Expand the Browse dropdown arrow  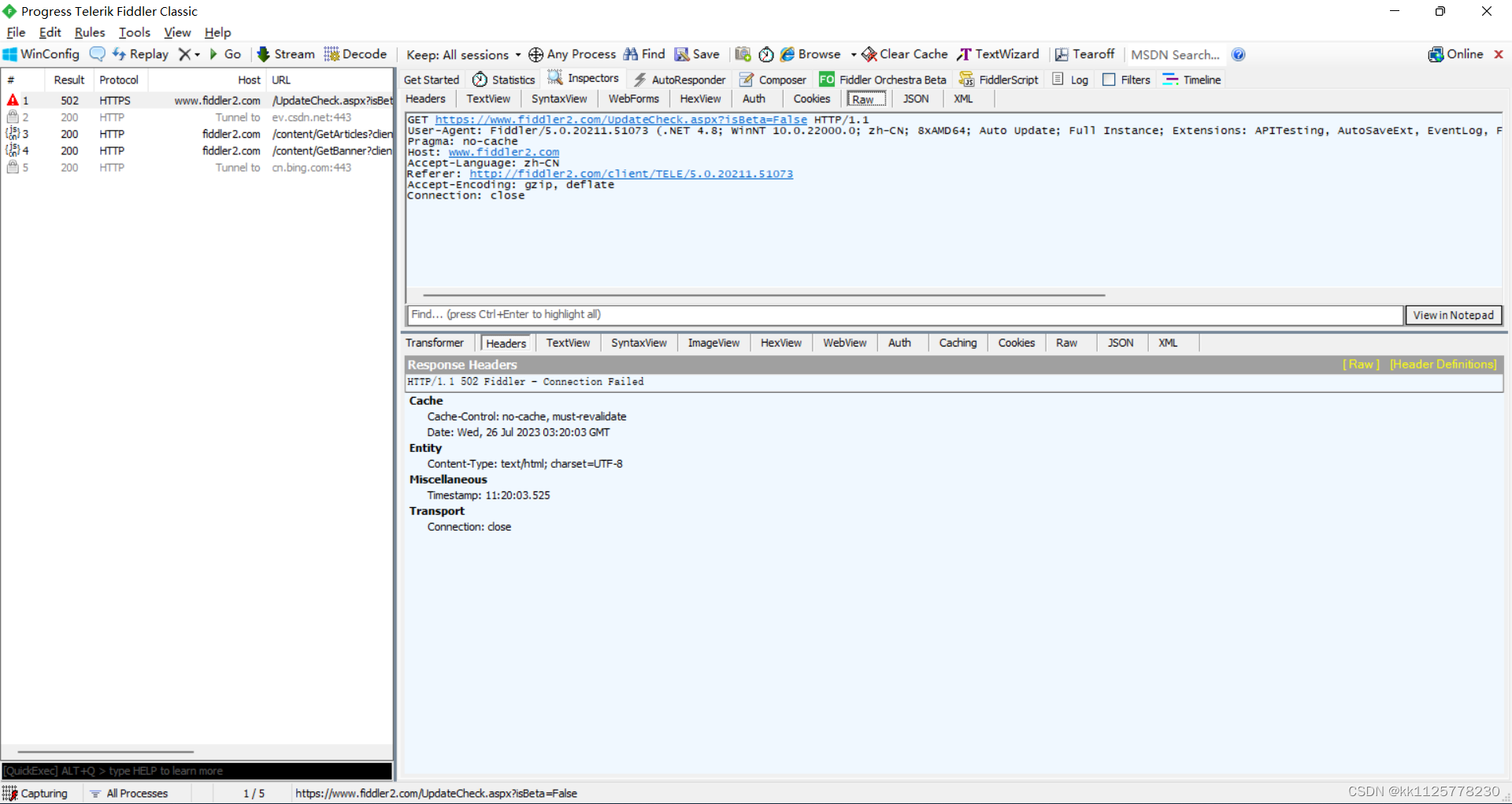(x=854, y=55)
